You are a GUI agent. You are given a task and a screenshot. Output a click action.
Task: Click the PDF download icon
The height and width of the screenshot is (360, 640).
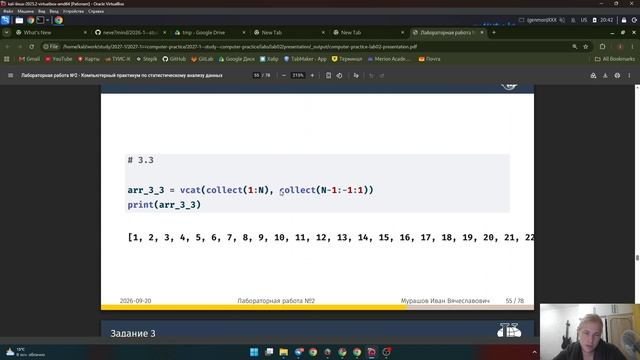(605, 76)
